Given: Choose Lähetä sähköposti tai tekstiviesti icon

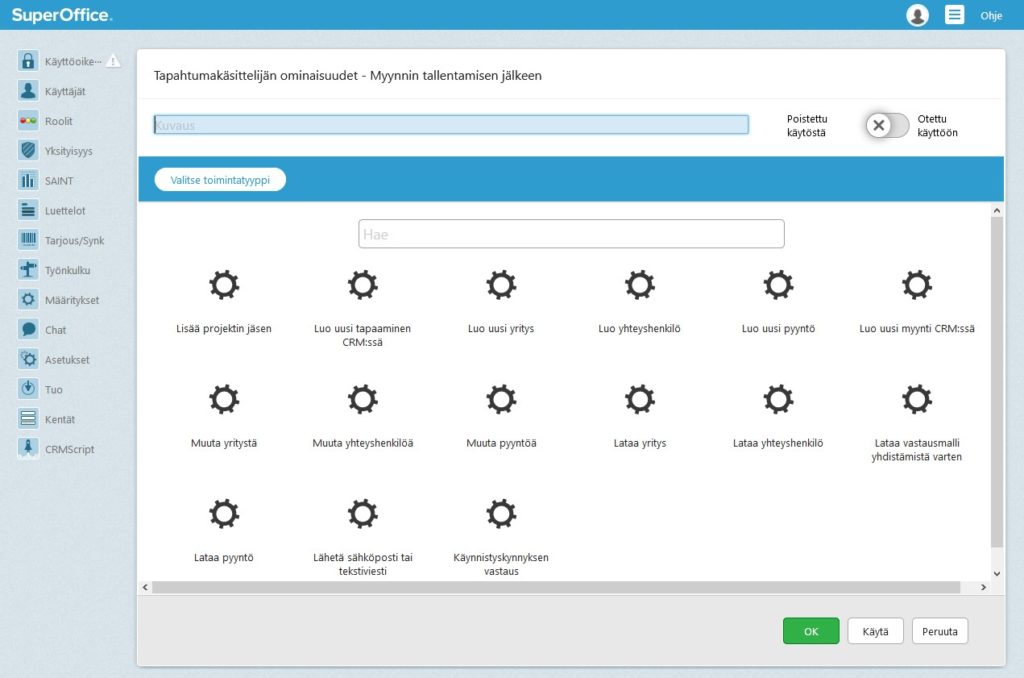Looking at the screenshot, I should (x=362, y=514).
